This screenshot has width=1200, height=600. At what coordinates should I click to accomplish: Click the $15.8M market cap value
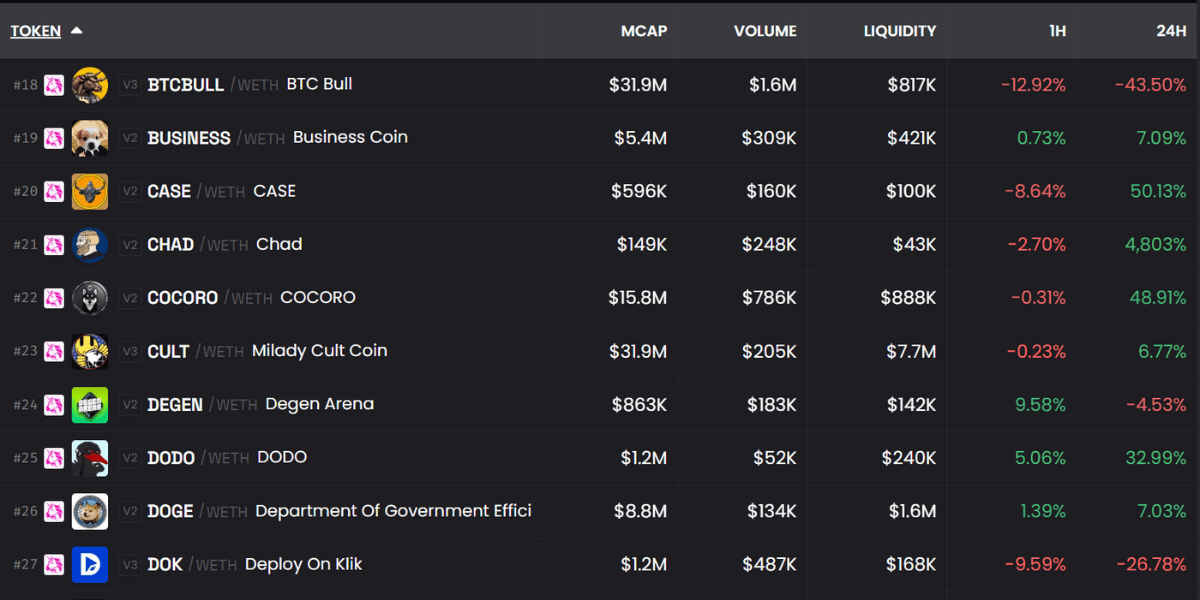pyautogui.click(x=638, y=298)
